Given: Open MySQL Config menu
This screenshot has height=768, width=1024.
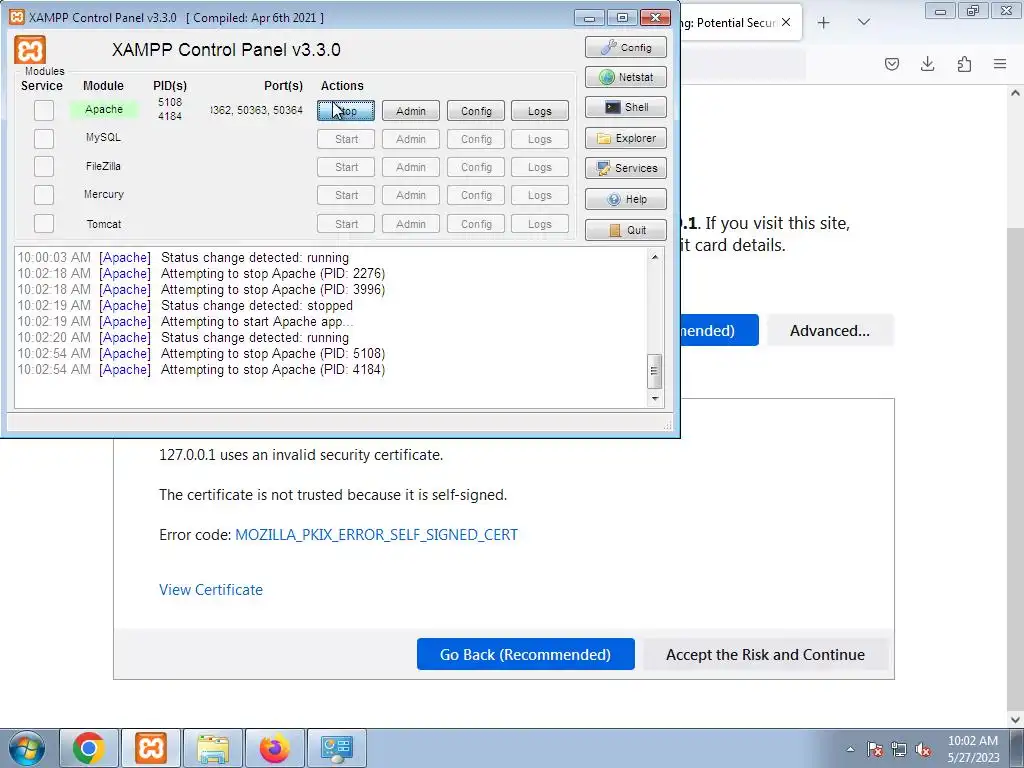Looking at the screenshot, I should point(476,139).
